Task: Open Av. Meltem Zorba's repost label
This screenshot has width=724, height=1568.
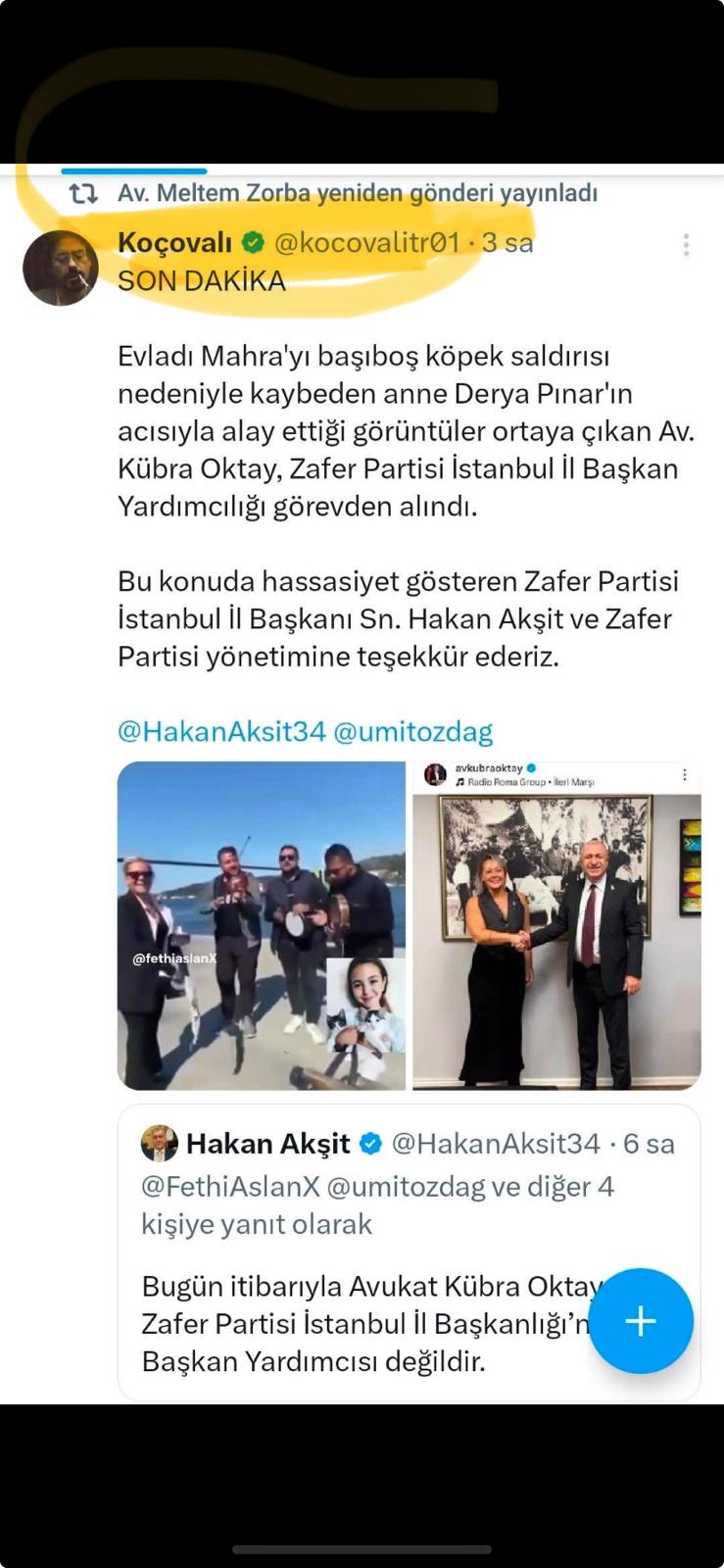Action: [358, 193]
